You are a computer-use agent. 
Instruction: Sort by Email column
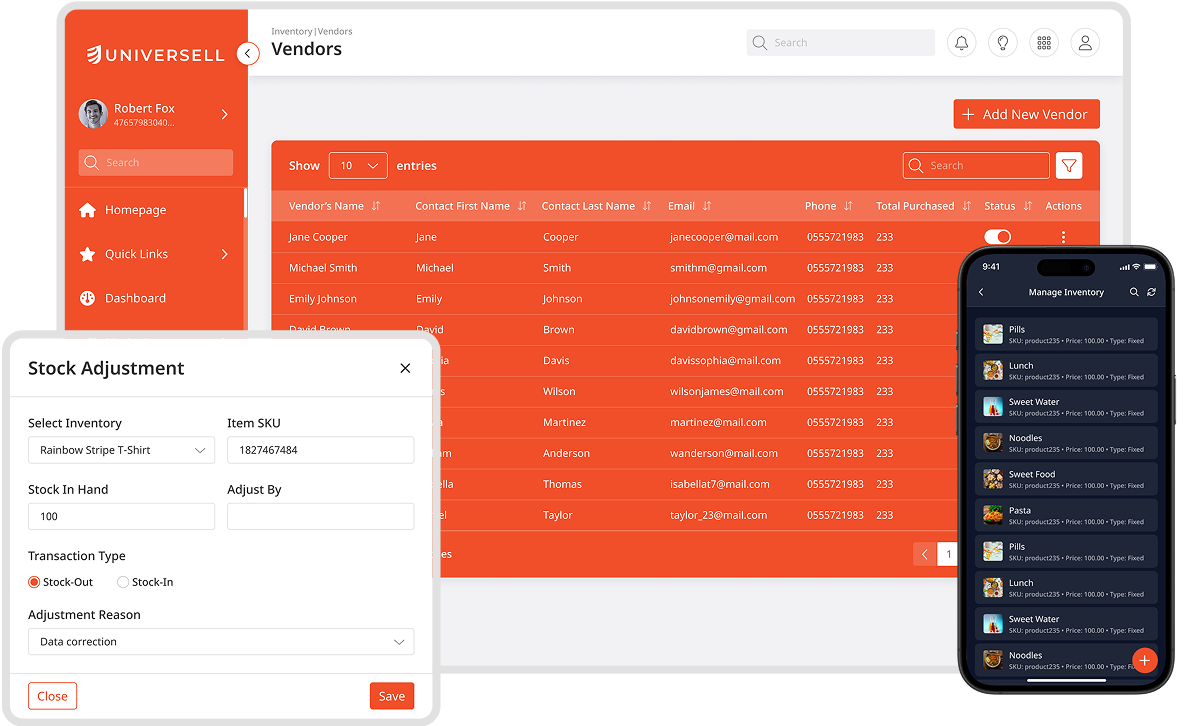click(707, 206)
